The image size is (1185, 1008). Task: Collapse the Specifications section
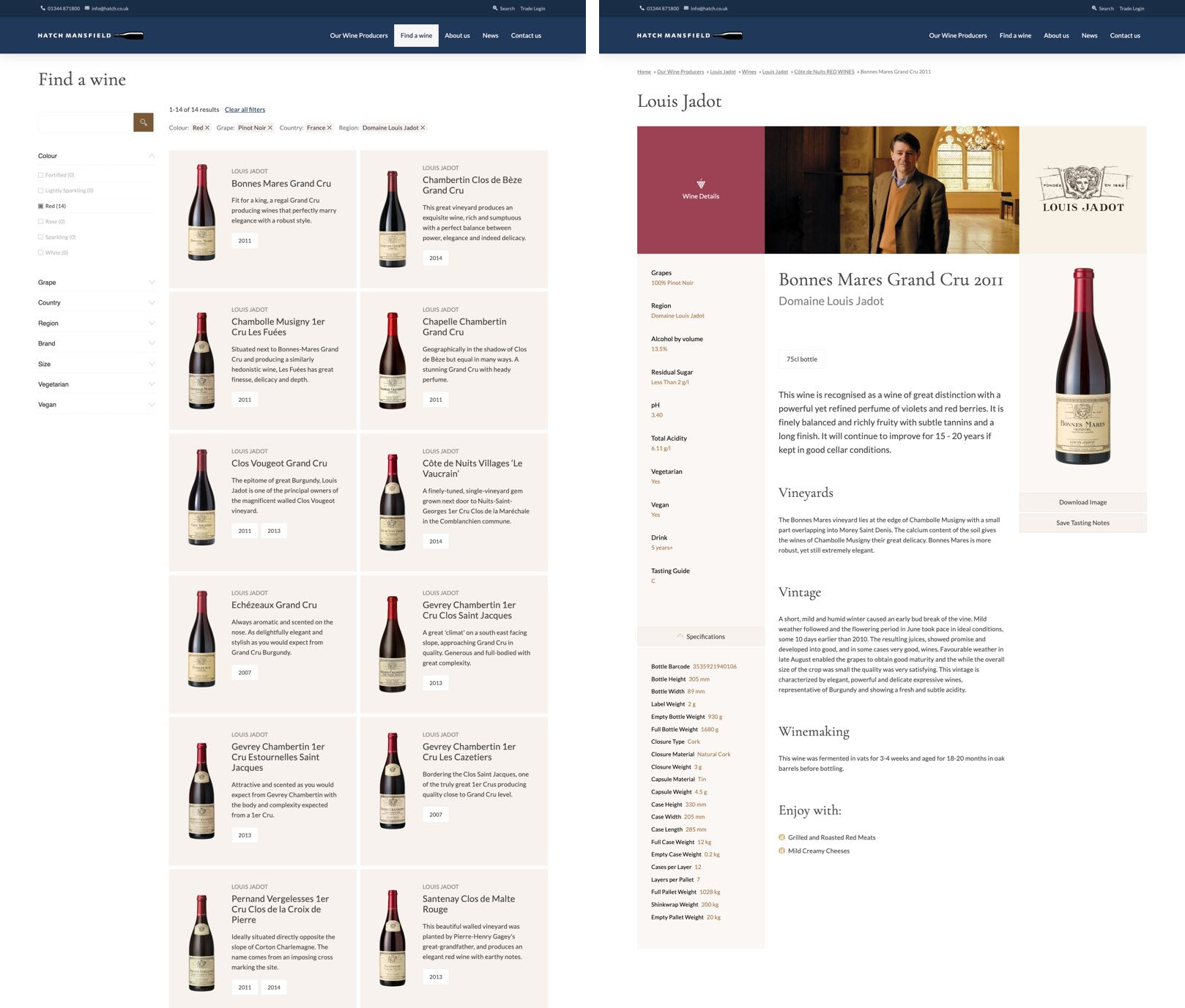[701, 637]
